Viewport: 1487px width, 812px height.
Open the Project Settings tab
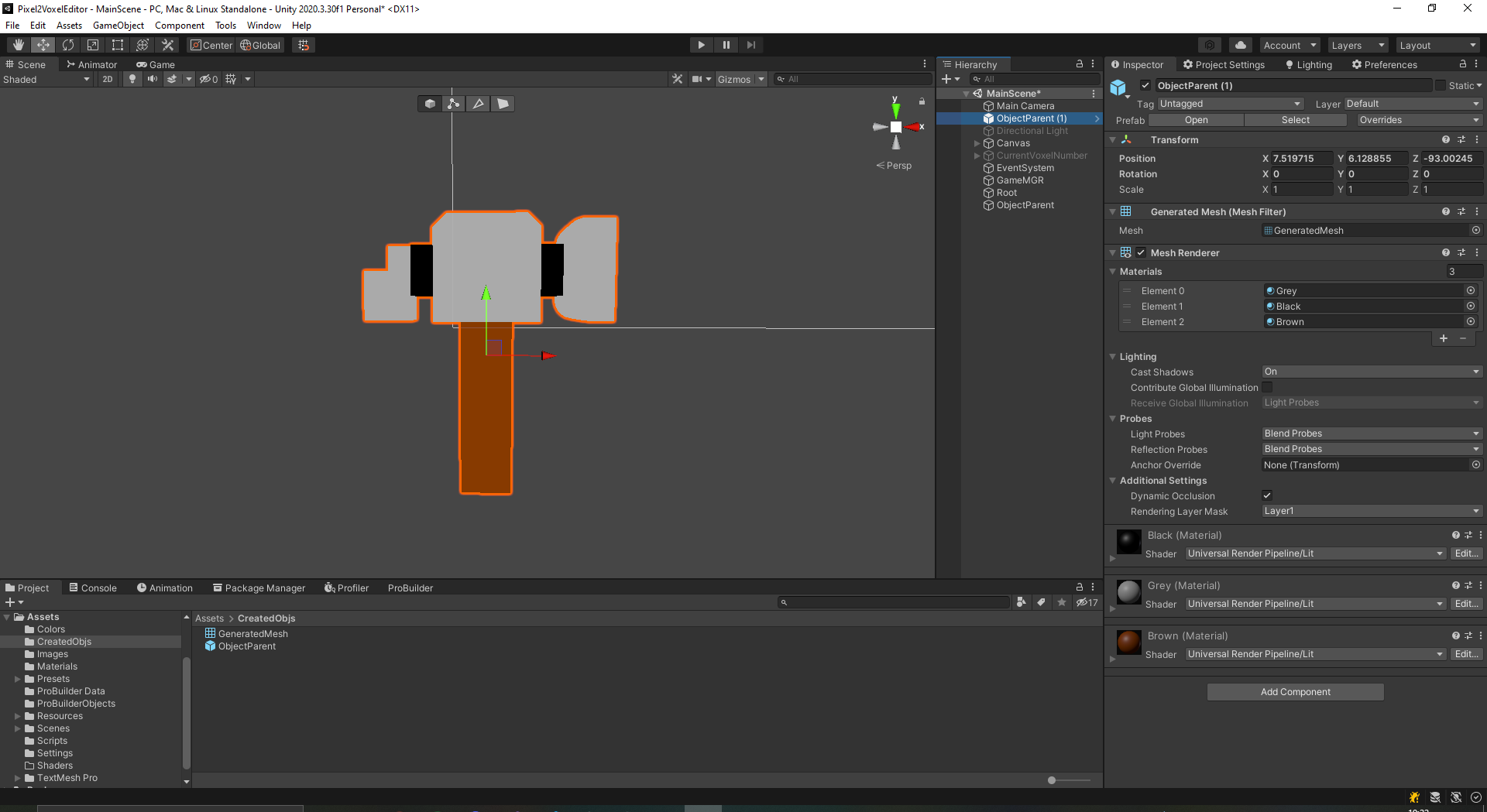pyautogui.click(x=1224, y=65)
